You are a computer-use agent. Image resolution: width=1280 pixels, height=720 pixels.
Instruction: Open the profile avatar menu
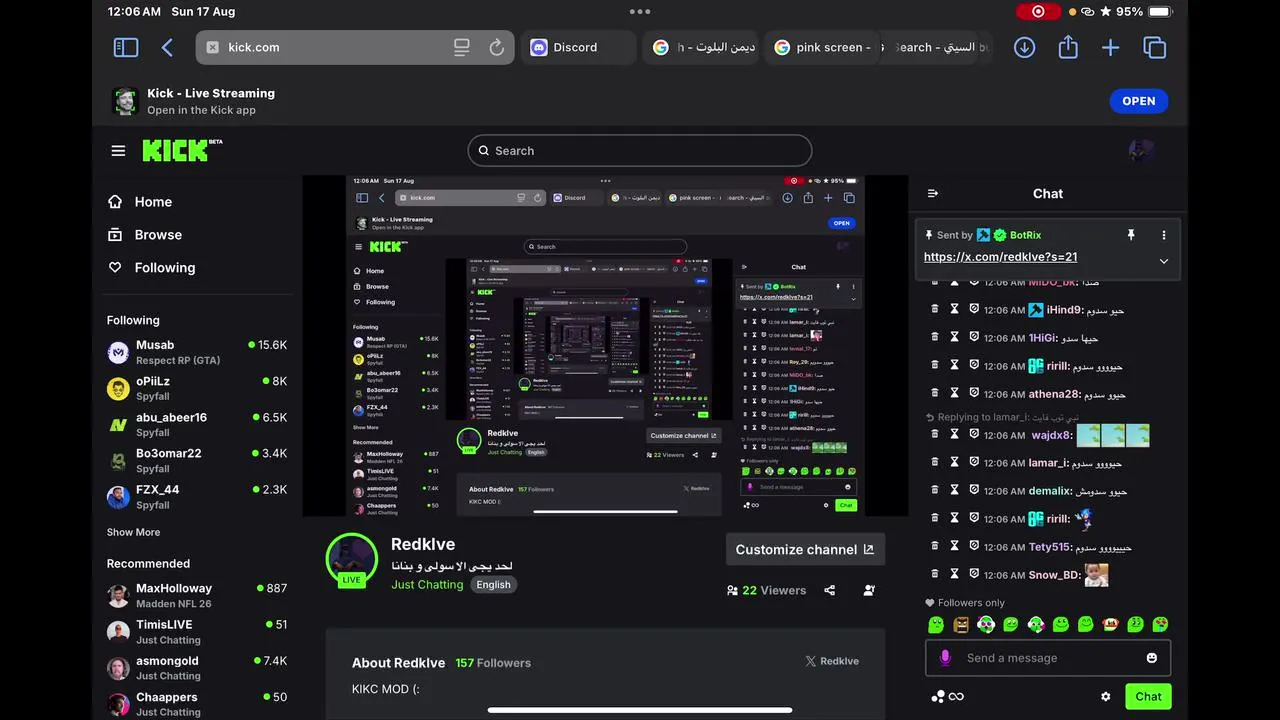(1142, 151)
